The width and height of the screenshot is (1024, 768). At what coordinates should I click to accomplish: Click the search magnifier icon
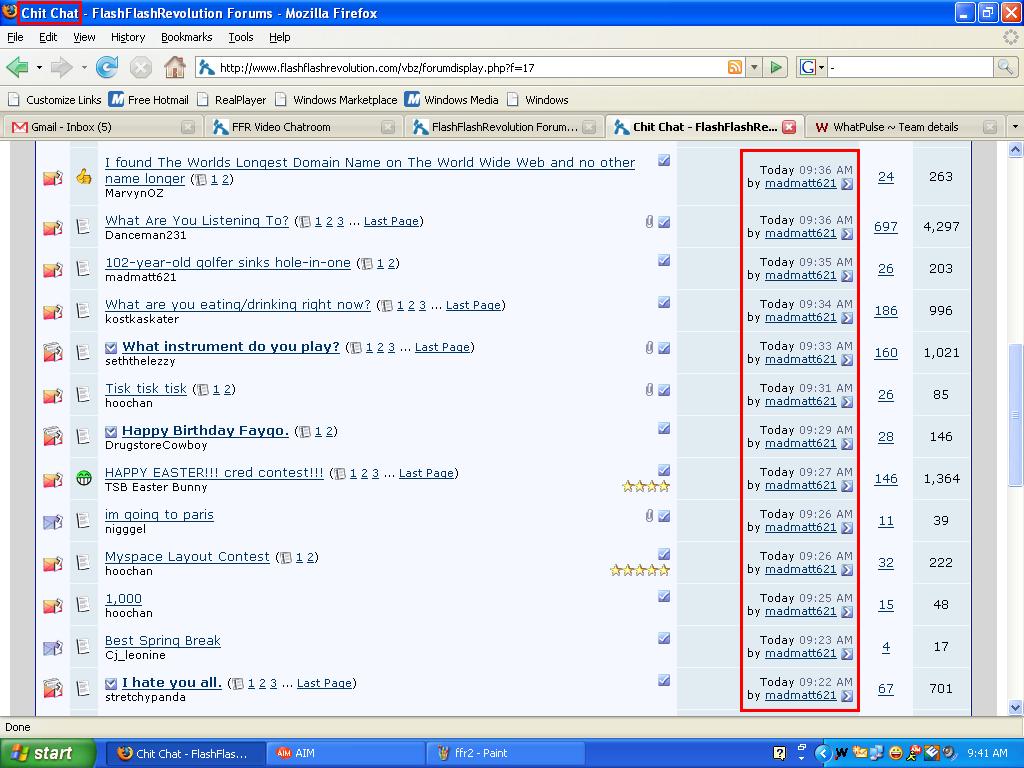(1004, 67)
